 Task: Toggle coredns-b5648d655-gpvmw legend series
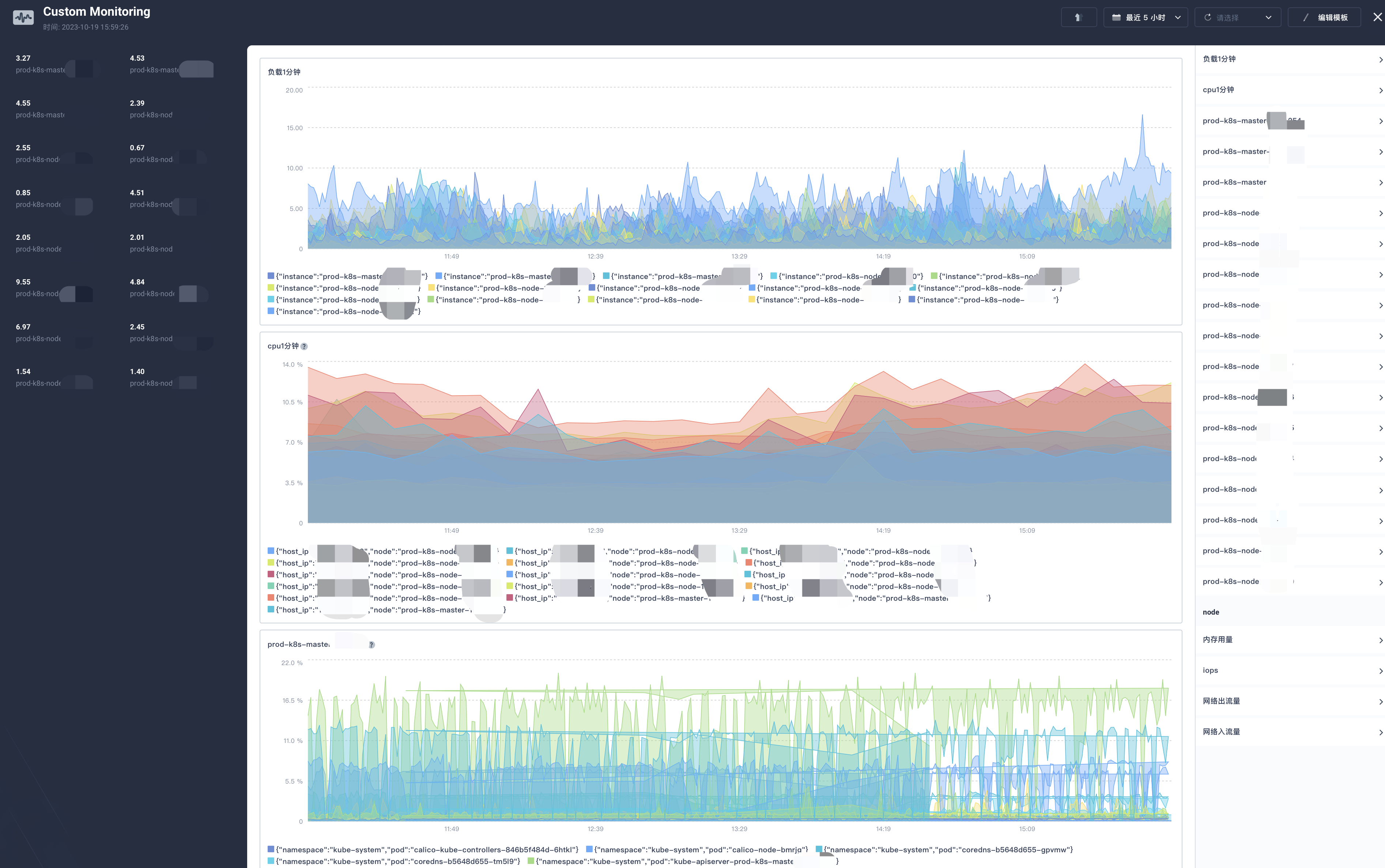[948, 850]
